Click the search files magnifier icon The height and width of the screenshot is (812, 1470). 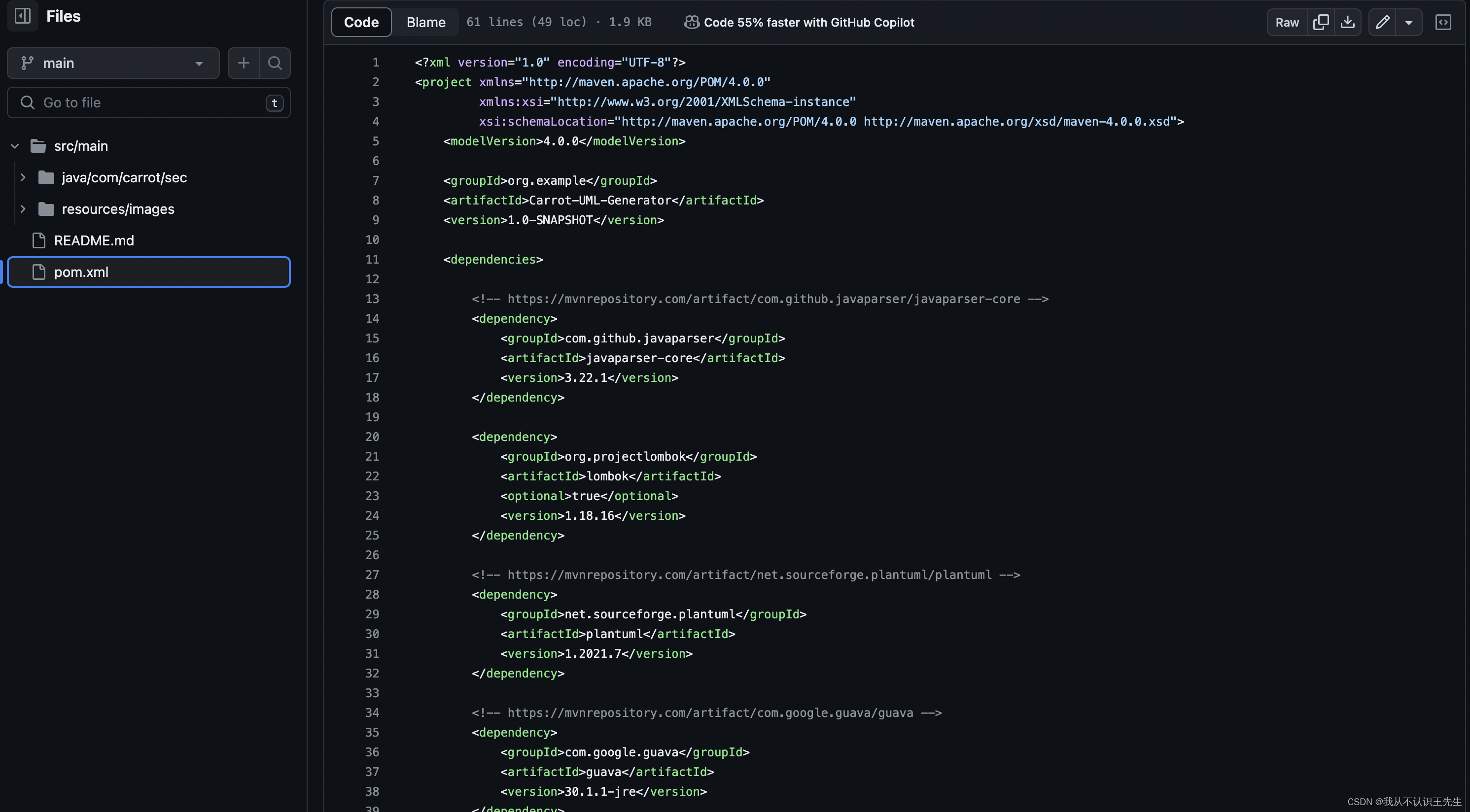275,63
